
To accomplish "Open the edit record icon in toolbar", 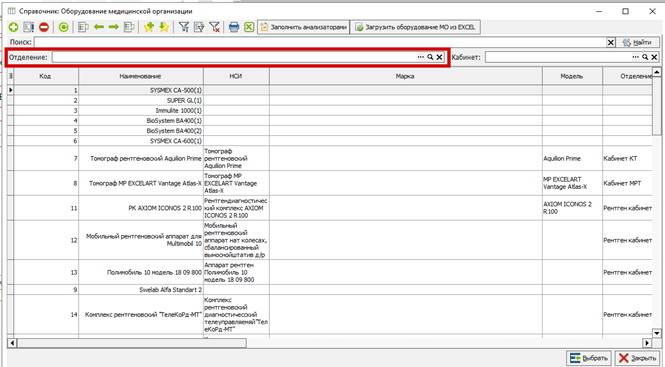I will [28, 28].
